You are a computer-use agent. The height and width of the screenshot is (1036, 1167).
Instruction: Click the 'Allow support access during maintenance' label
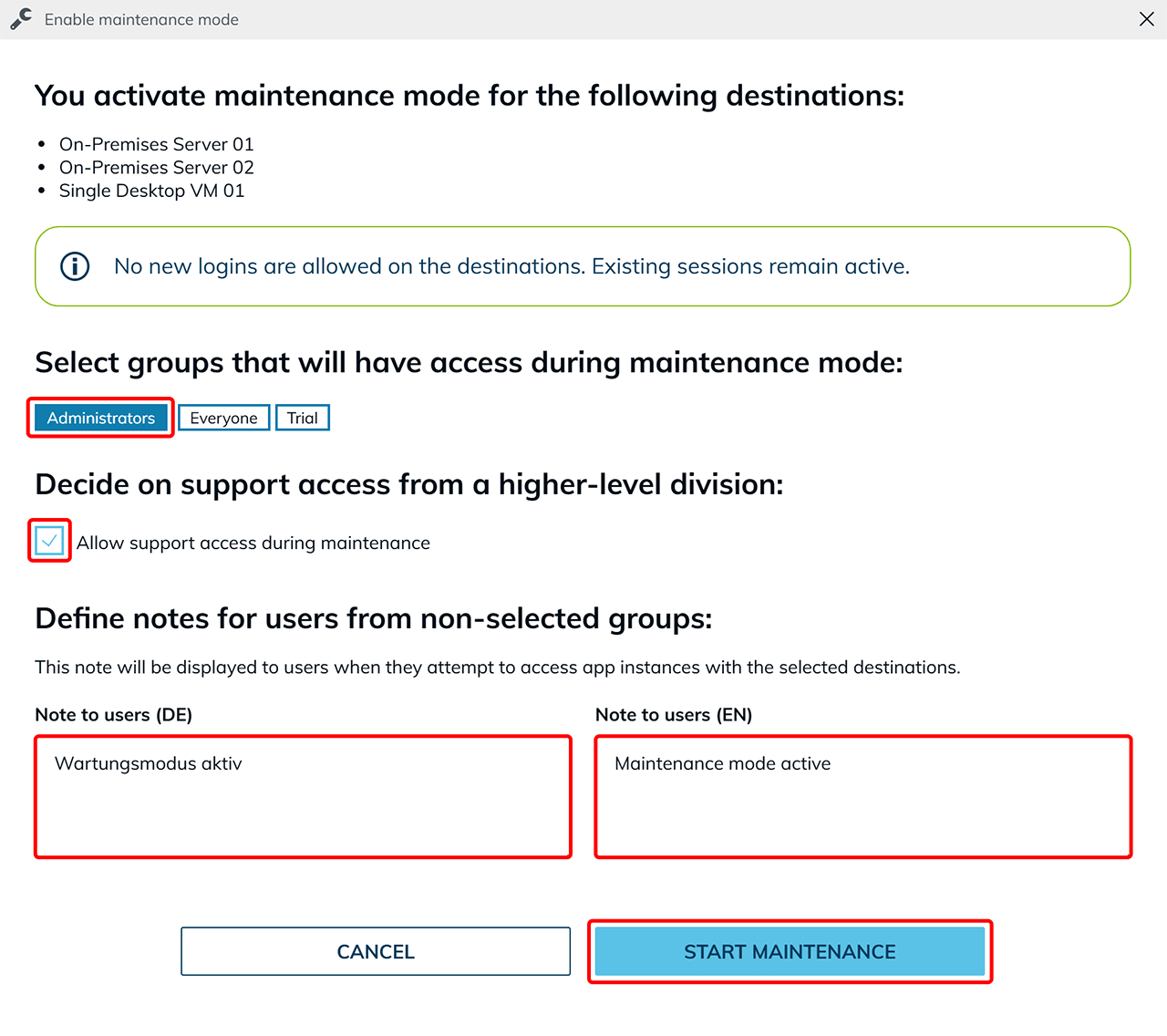tap(253, 543)
